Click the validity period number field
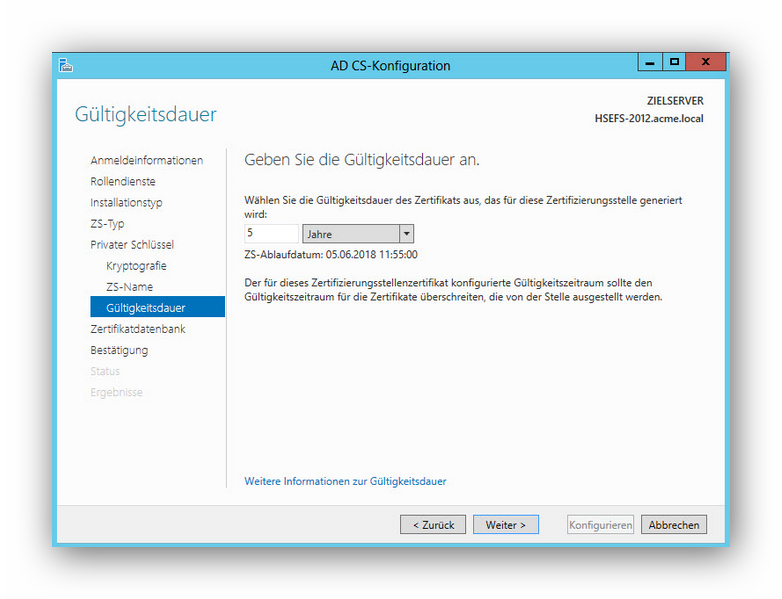 click(x=271, y=234)
